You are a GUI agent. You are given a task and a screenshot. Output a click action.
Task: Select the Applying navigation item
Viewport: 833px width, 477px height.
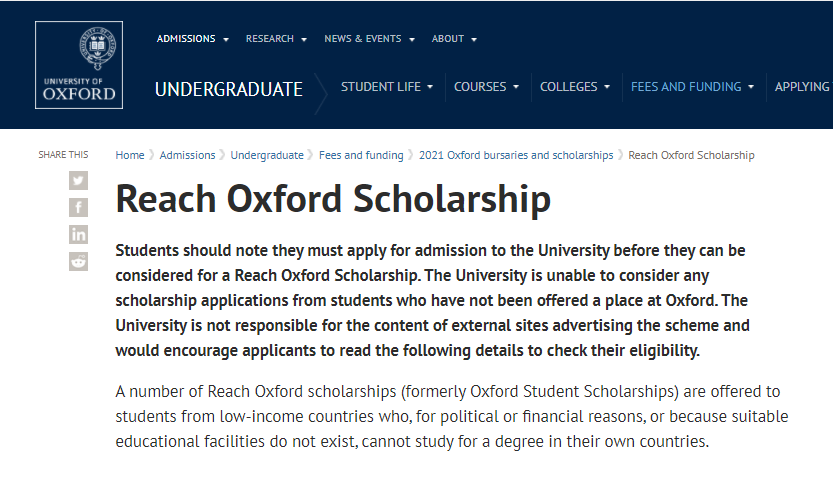pyautogui.click(x=803, y=87)
